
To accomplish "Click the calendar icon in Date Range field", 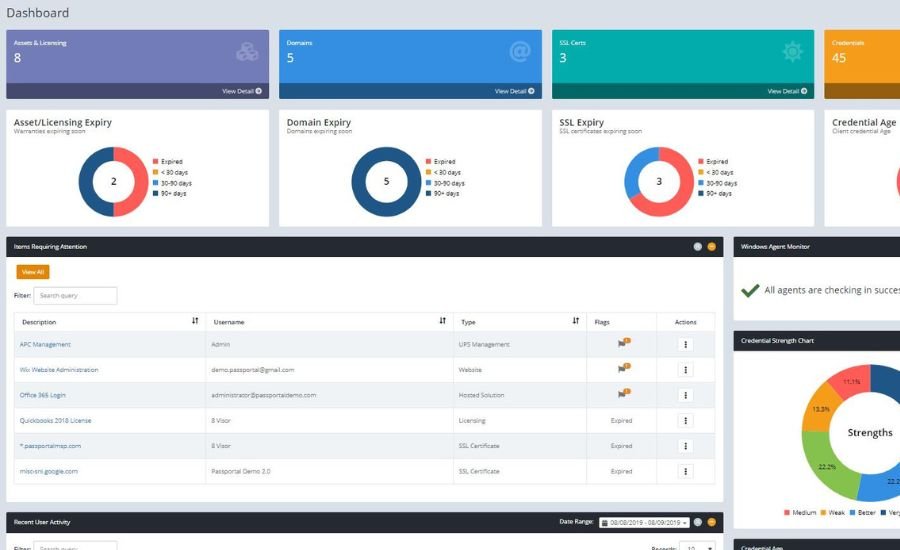I will [x=604, y=522].
